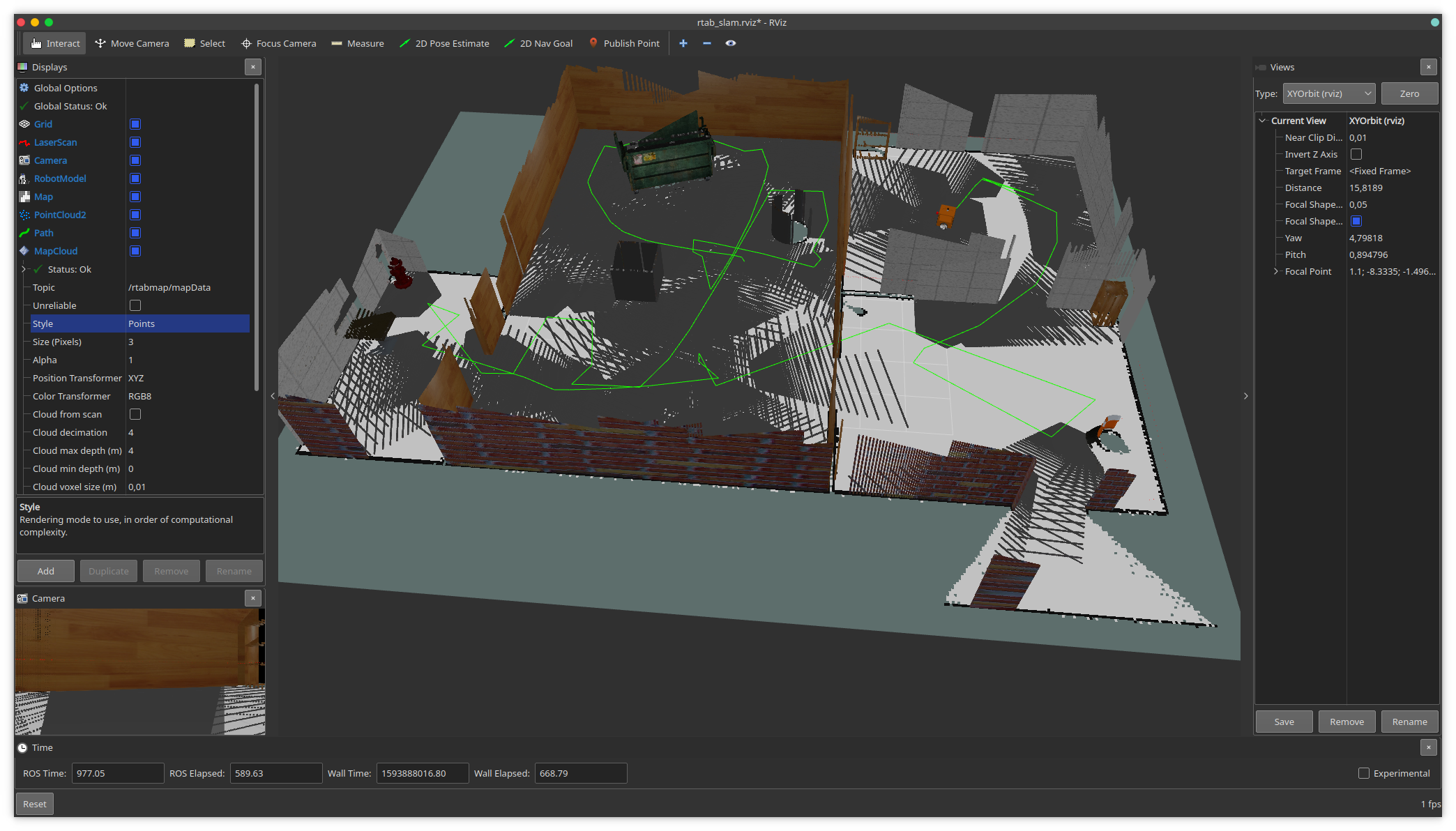Click the eye icon in the toolbar
The height and width of the screenshot is (831, 1456).
pyautogui.click(x=730, y=43)
